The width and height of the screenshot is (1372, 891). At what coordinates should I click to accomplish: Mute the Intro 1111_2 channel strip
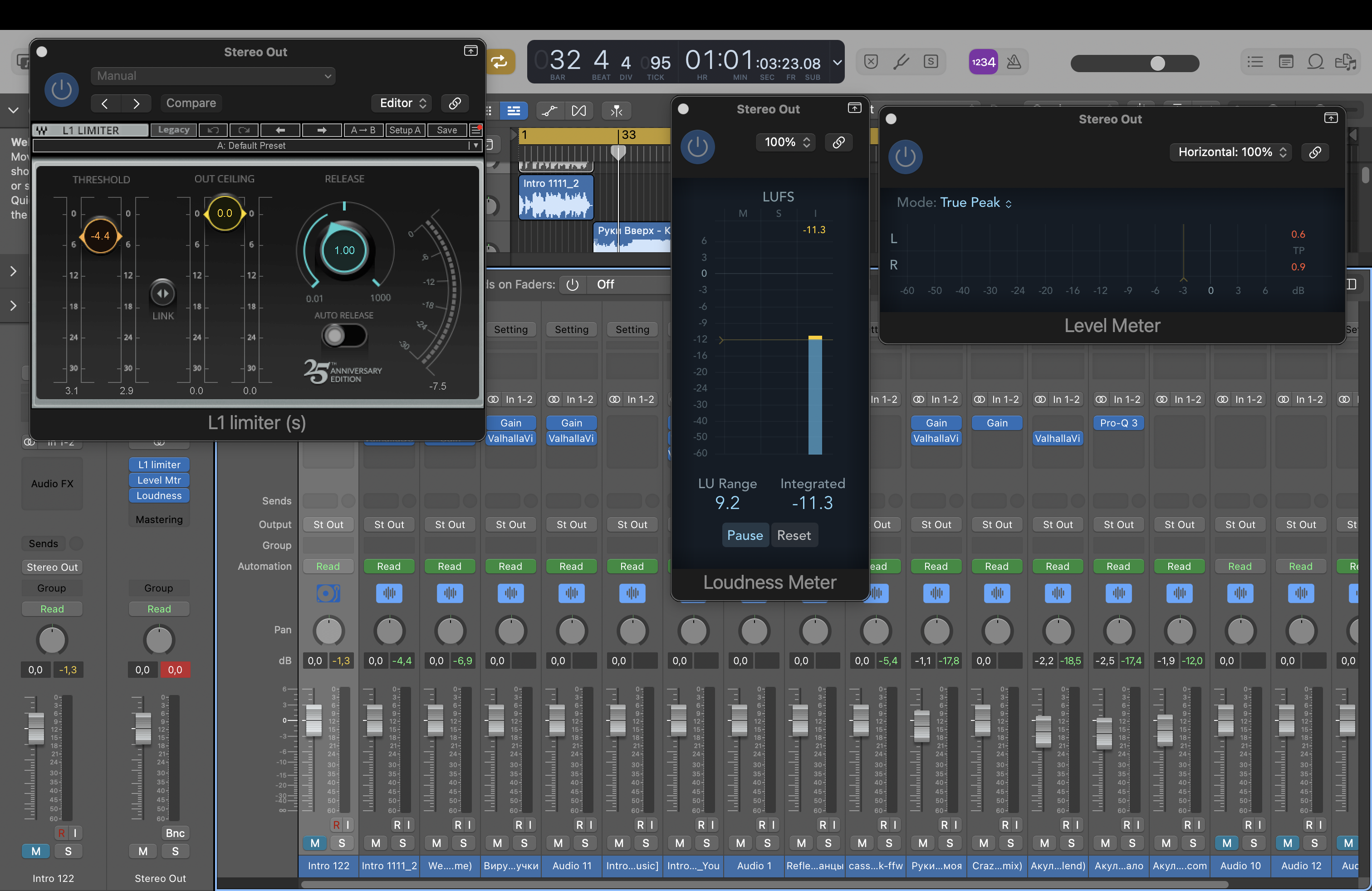click(x=376, y=843)
